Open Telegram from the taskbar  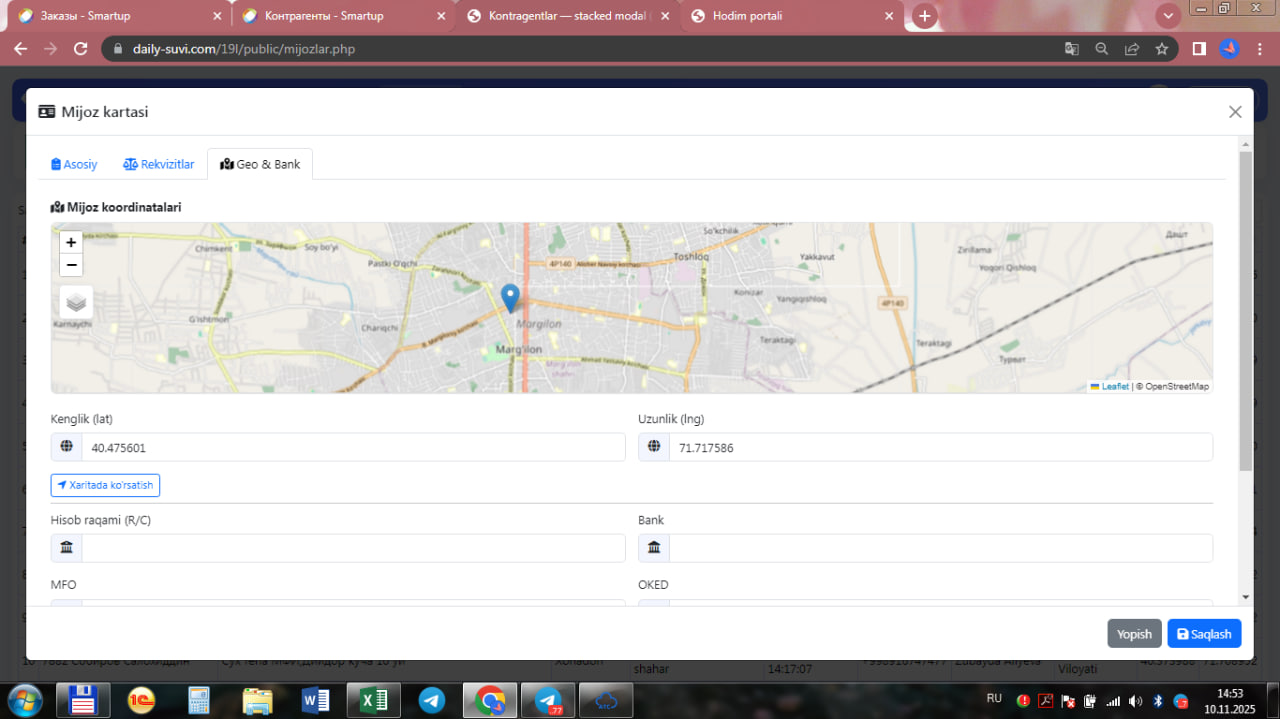point(432,701)
